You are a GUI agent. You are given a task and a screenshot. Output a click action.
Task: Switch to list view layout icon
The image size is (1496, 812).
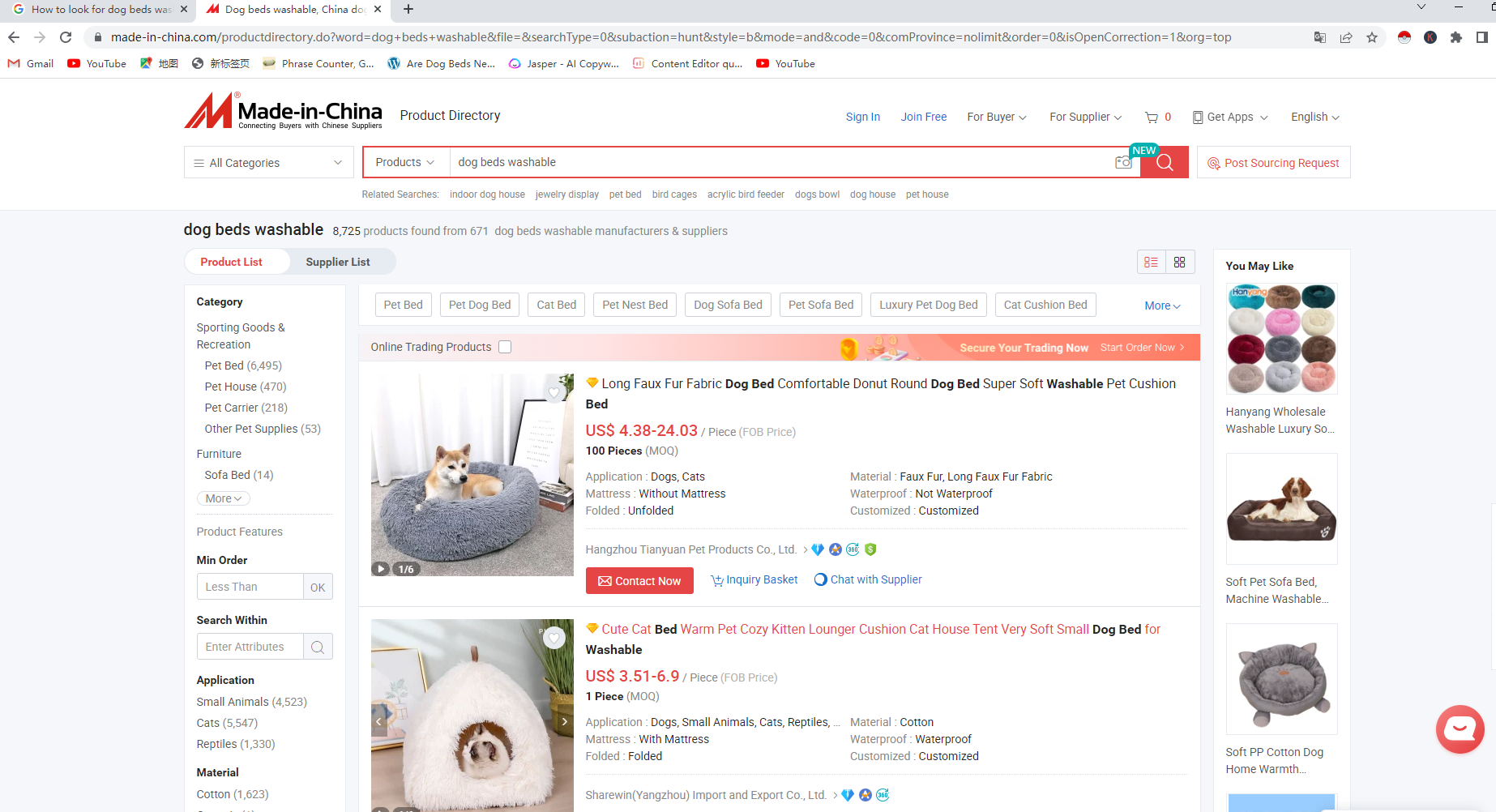[1151, 263]
